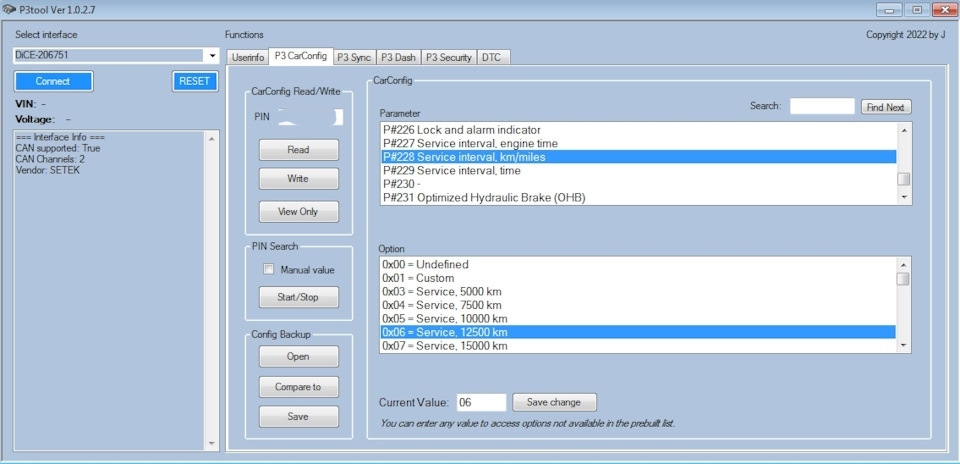Open the Select interface dropdown
The width and height of the screenshot is (960, 464).
pos(212,55)
